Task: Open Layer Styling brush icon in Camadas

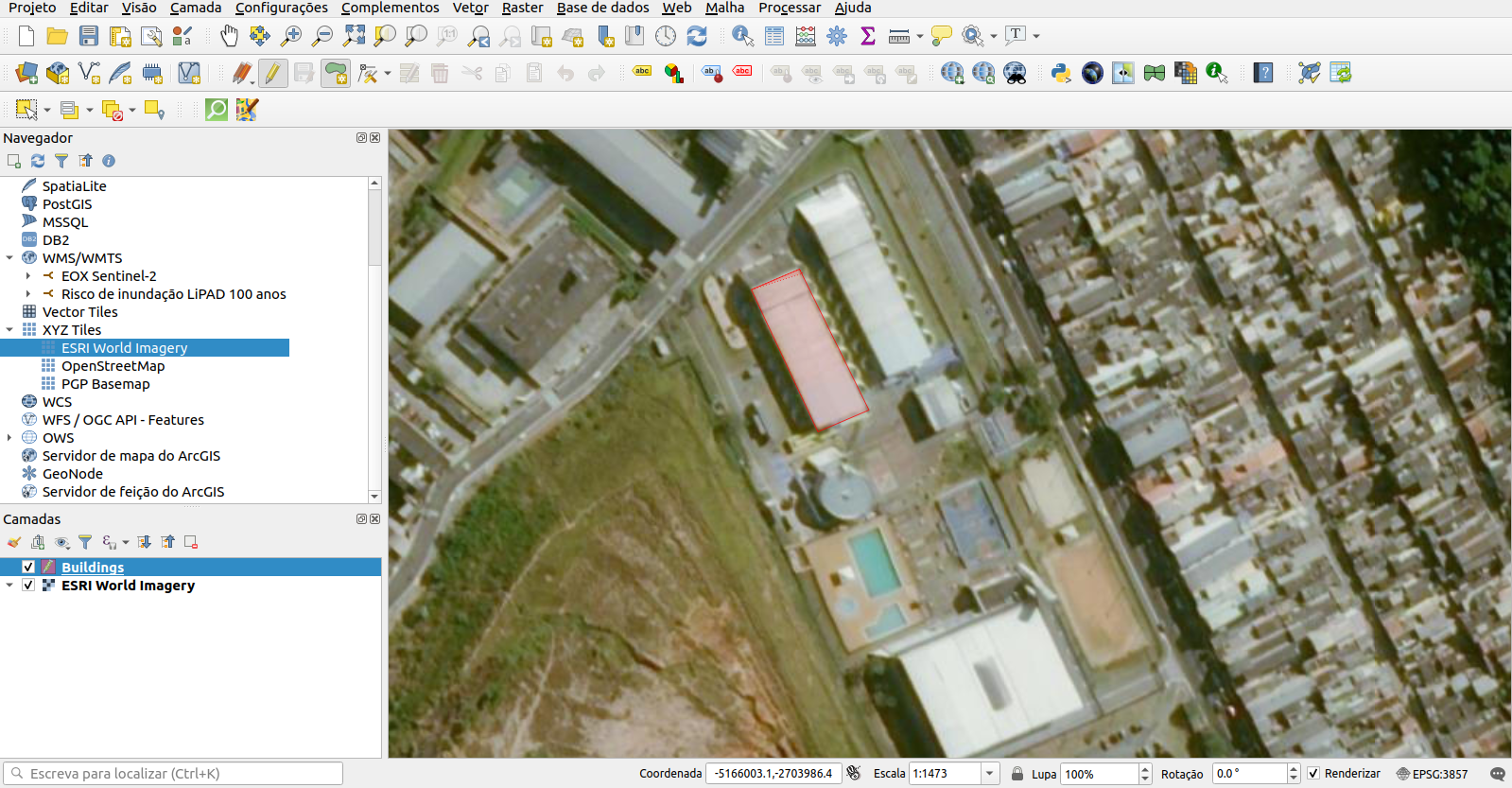Action: [14, 542]
